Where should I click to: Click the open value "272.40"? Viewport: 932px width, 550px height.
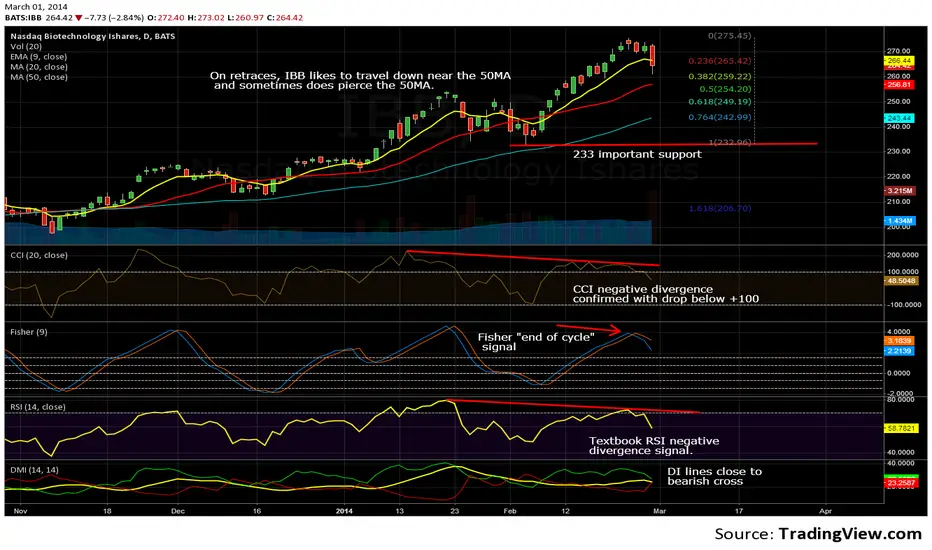coord(171,18)
